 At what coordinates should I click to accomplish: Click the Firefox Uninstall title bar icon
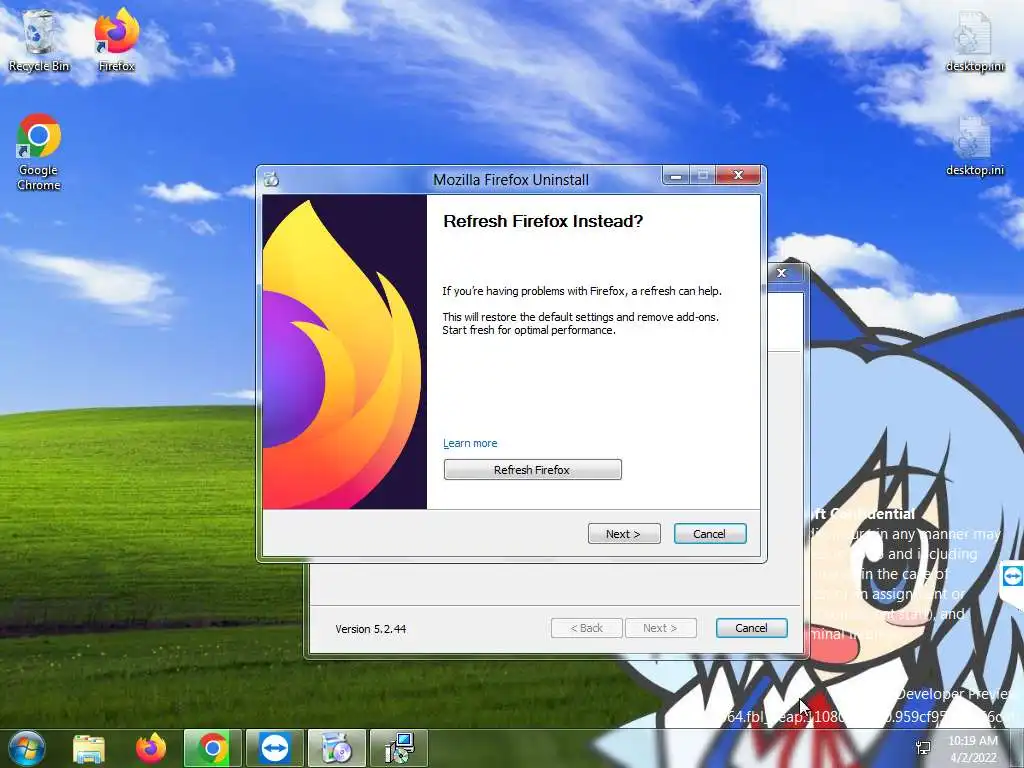click(272, 179)
